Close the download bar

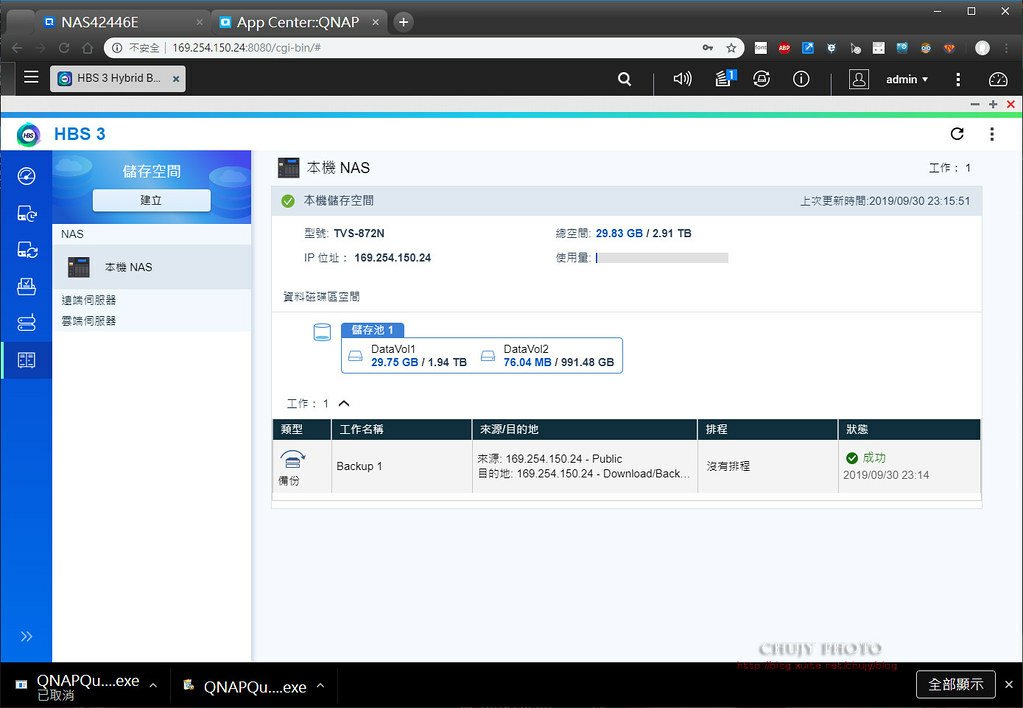(x=1009, y=684)
